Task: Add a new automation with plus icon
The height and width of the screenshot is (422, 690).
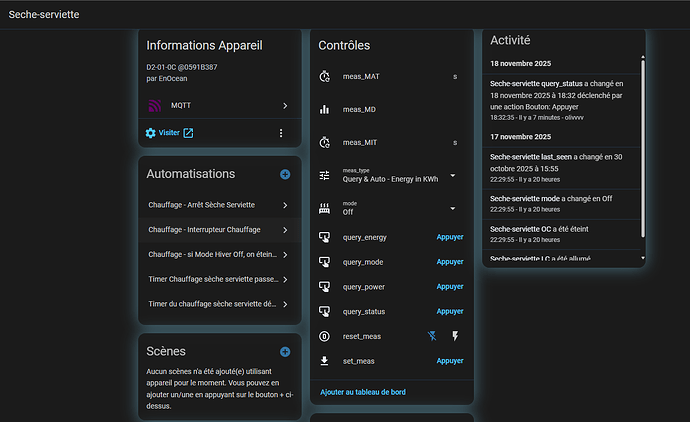Action: [x=285, y=174]
